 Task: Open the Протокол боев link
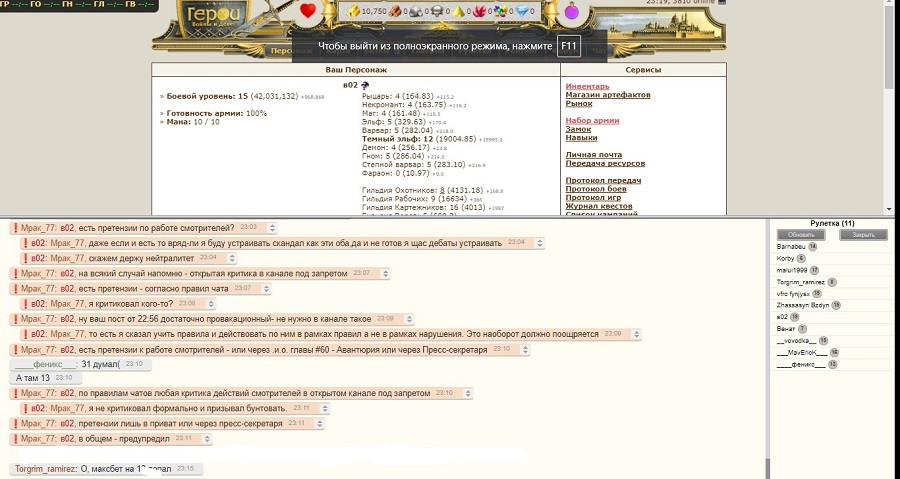coord(596,189)
